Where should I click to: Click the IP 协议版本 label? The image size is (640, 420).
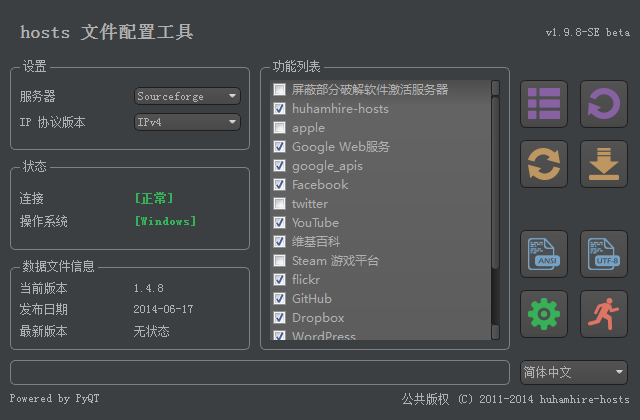tap(53, 122)
